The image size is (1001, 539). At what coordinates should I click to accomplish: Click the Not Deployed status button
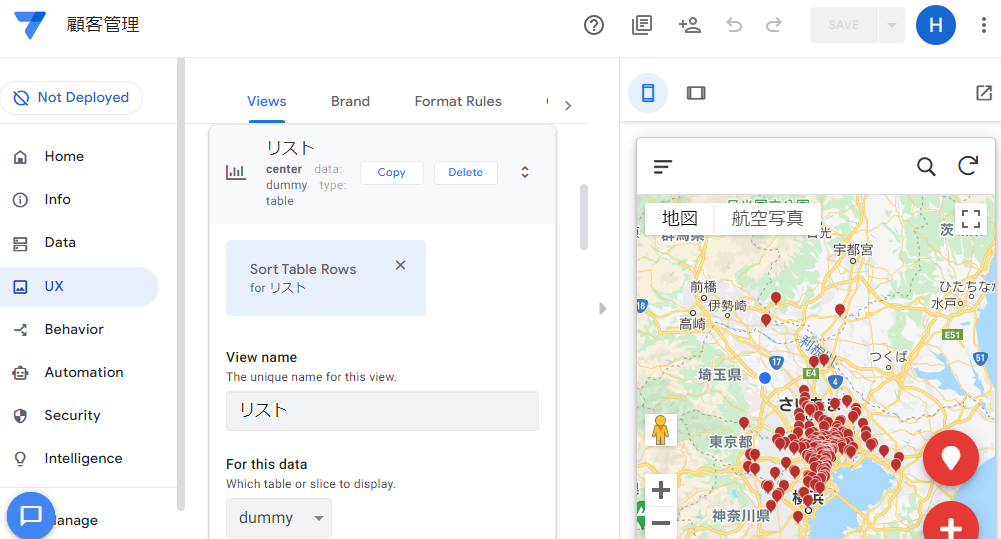tap(72, 98)
